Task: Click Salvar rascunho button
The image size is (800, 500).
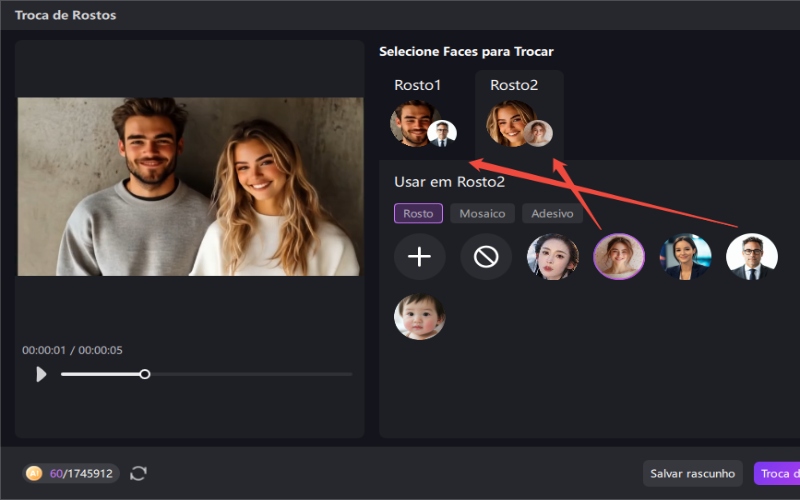Action: pyautogui.click(x=692, y=473)
